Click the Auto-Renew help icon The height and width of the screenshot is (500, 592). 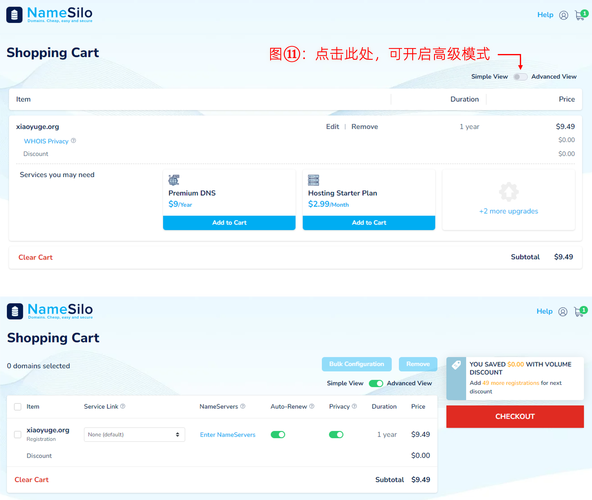pos(311,406)
